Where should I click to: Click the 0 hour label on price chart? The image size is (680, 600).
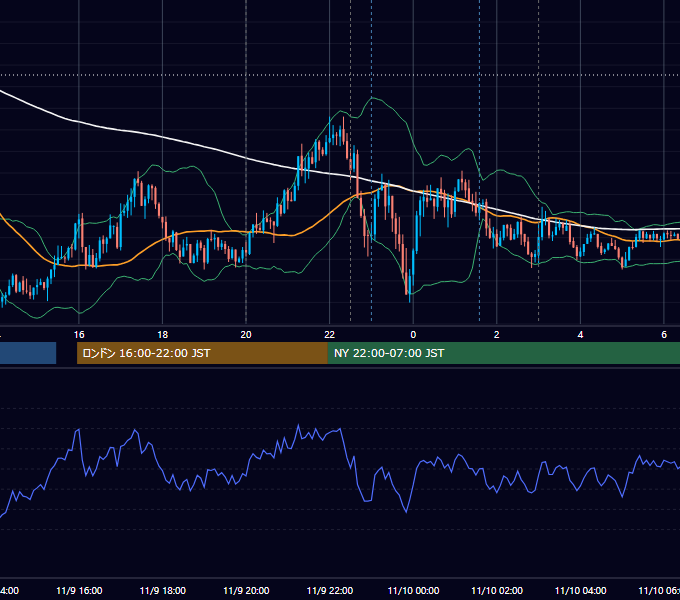pyautogui.click(x=413, y=335)
